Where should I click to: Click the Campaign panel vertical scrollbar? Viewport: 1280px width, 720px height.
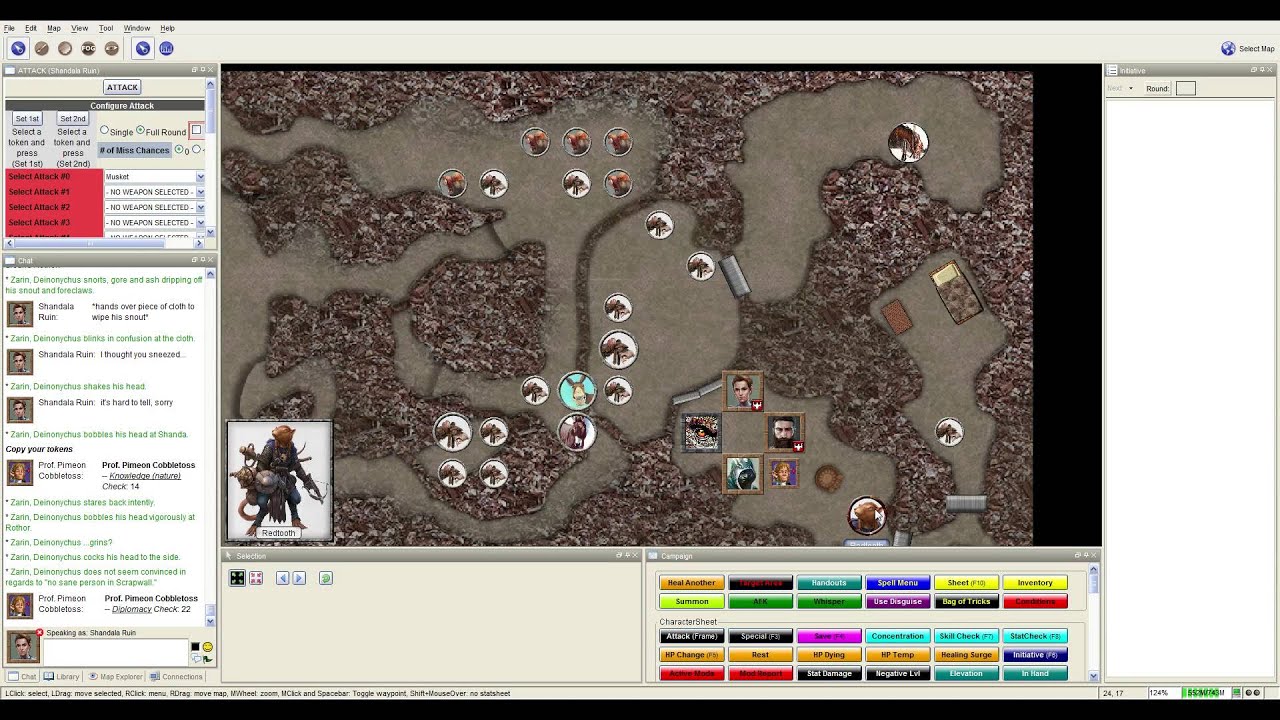click(x=1093, y=624)
